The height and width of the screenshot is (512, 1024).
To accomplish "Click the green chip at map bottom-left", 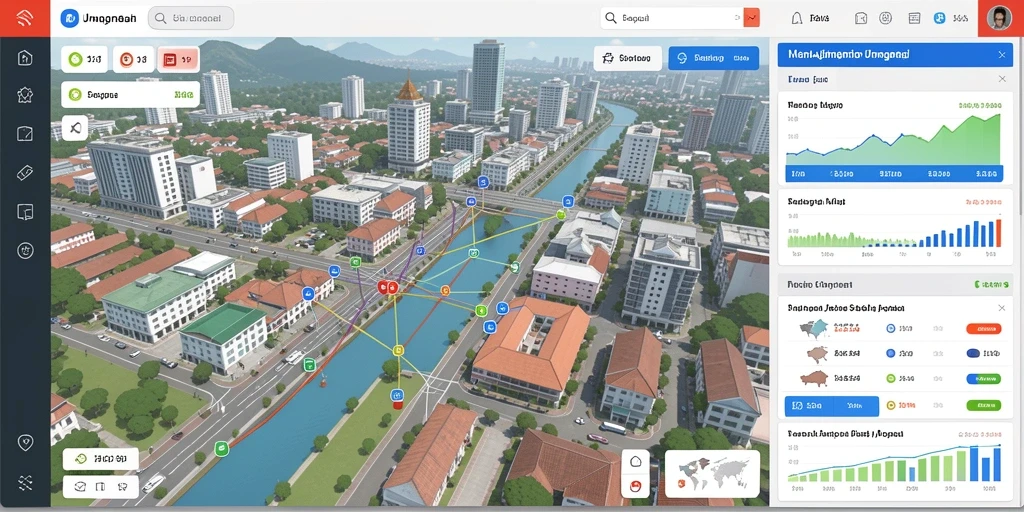I will pyautogui.click(x=101, y=458).
